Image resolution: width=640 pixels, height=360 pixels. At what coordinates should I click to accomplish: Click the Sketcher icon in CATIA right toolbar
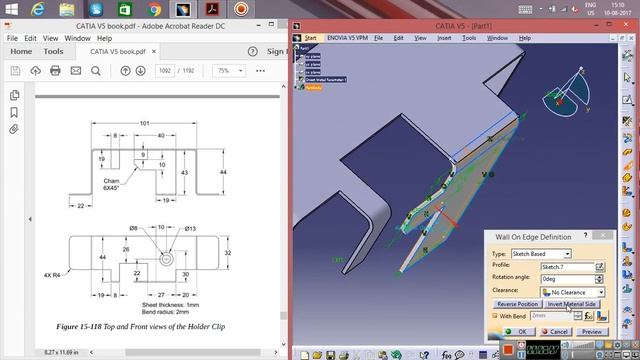(627, 100)
